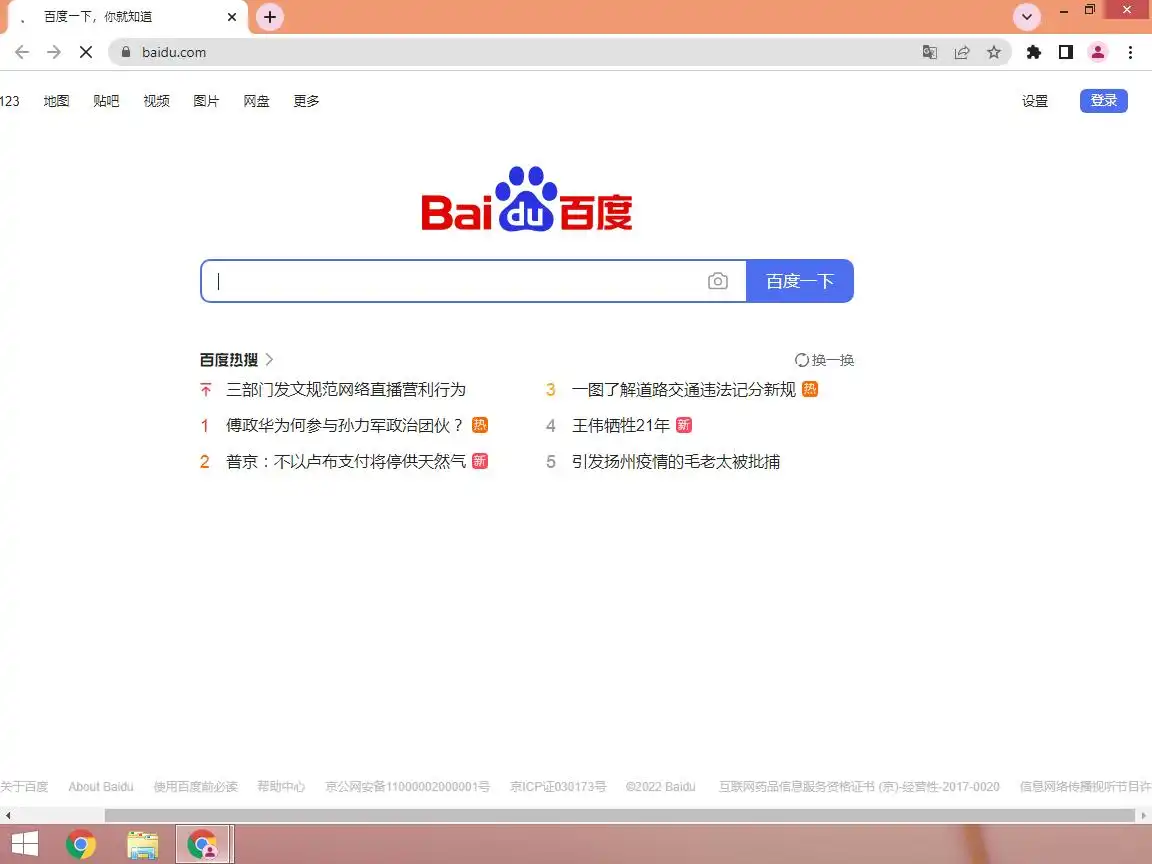Image resolution: width=1152 pixels, height=864 pixels.
Task: Open the extensions puzzle icon
Action: 1034,52
